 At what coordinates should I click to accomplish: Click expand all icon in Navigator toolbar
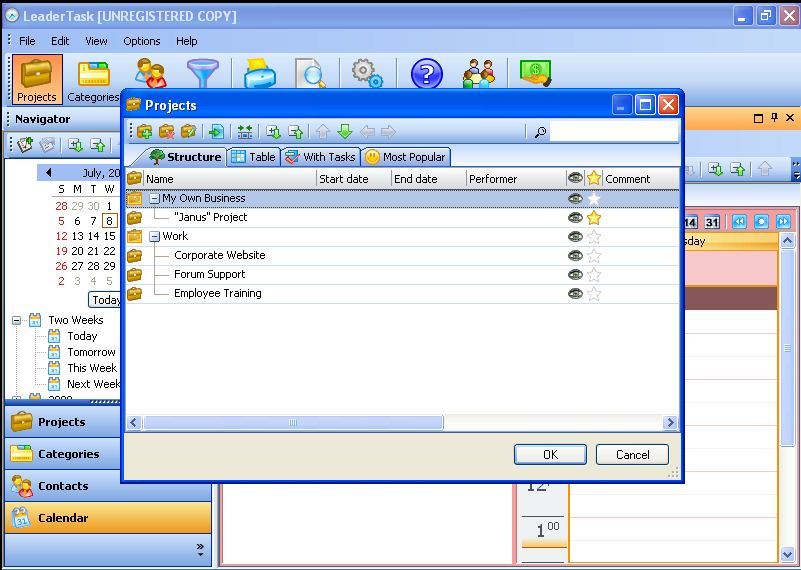coord(76,145)
